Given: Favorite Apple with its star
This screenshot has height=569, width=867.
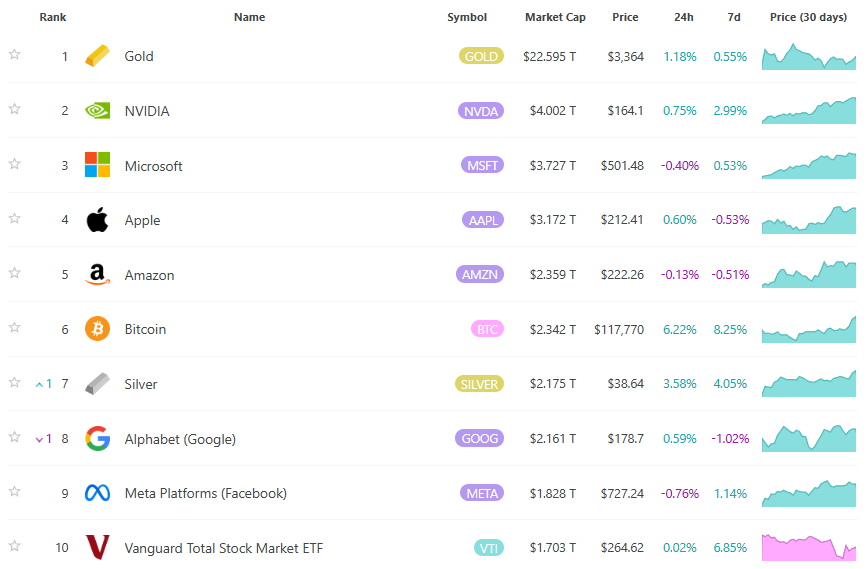Looking at the screenshot, I should click(x=15, y=218).
